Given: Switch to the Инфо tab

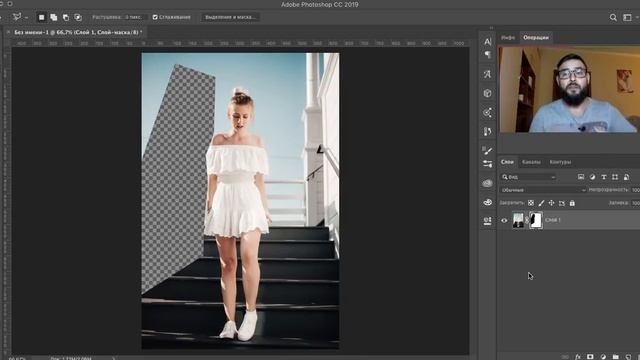Looking at the screenshot, I should 508,38.
